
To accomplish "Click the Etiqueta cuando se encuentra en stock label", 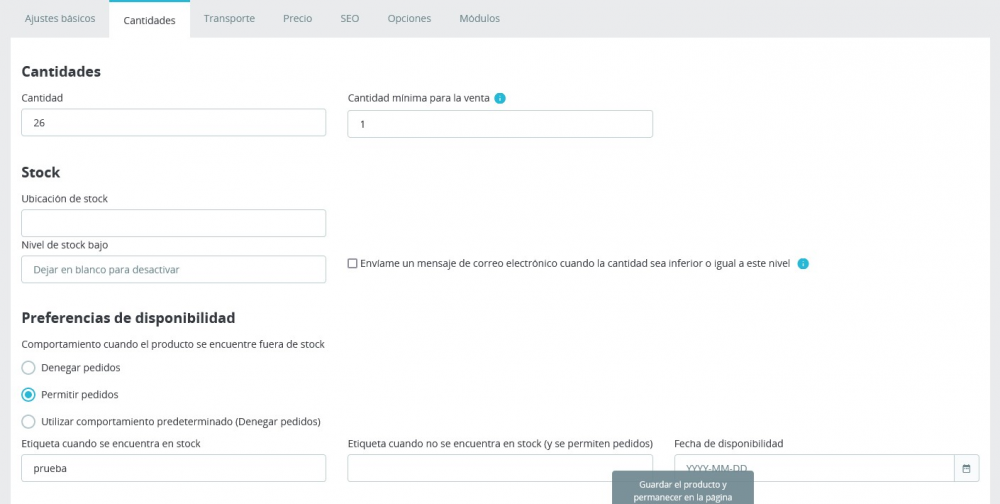I will [x=111, y=443].
